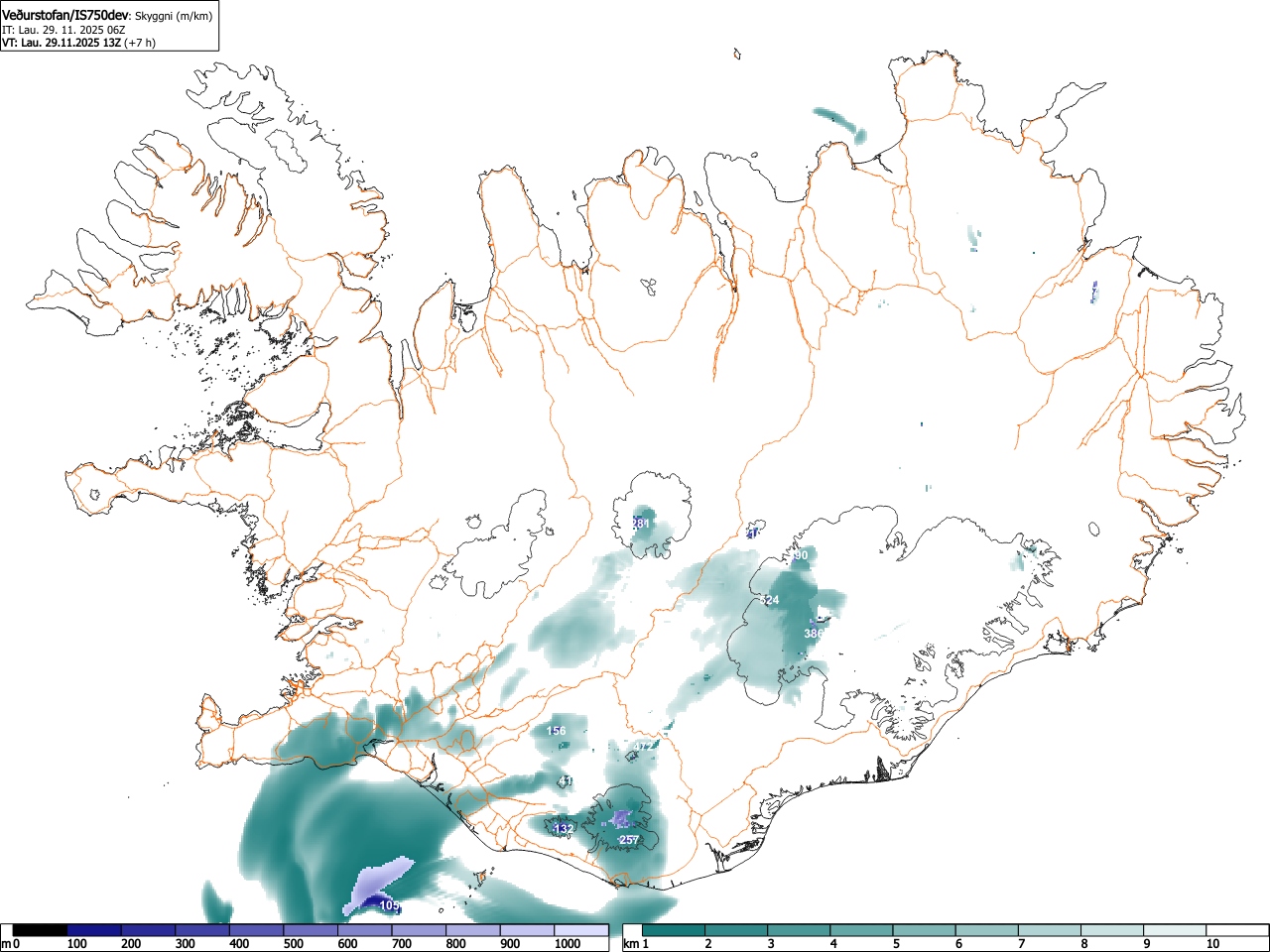The height and width of the screenshot is (952, 1270).
Task: Select the 9–10 km near-white swatch
Action: (1177, 930)
